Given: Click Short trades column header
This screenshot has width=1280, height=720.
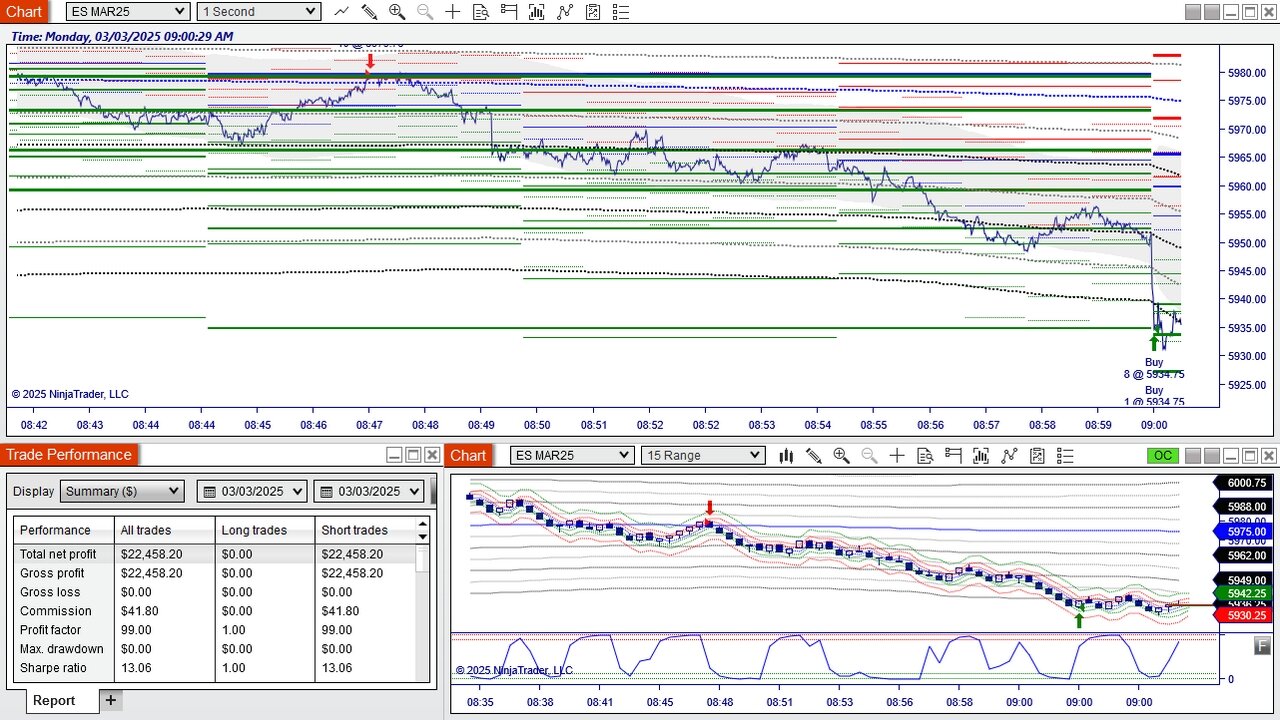Looking at the screenshot, I should tap(365, 530).
